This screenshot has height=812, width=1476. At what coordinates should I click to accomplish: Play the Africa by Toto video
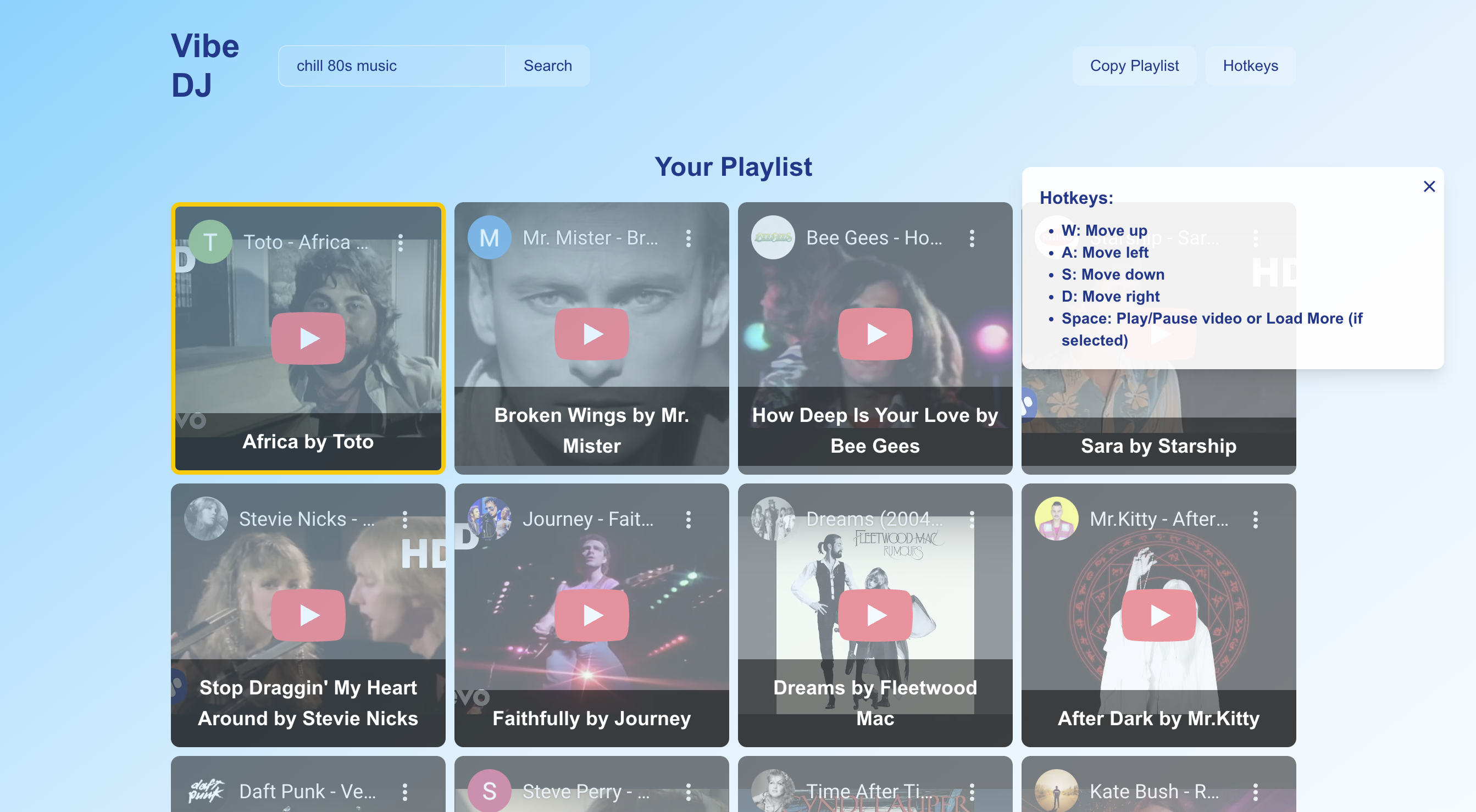click(x=308, y=338)
